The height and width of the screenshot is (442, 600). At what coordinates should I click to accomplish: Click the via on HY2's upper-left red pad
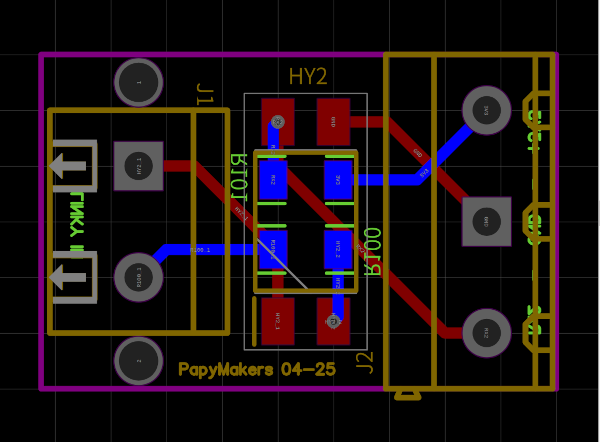(277, 122)
